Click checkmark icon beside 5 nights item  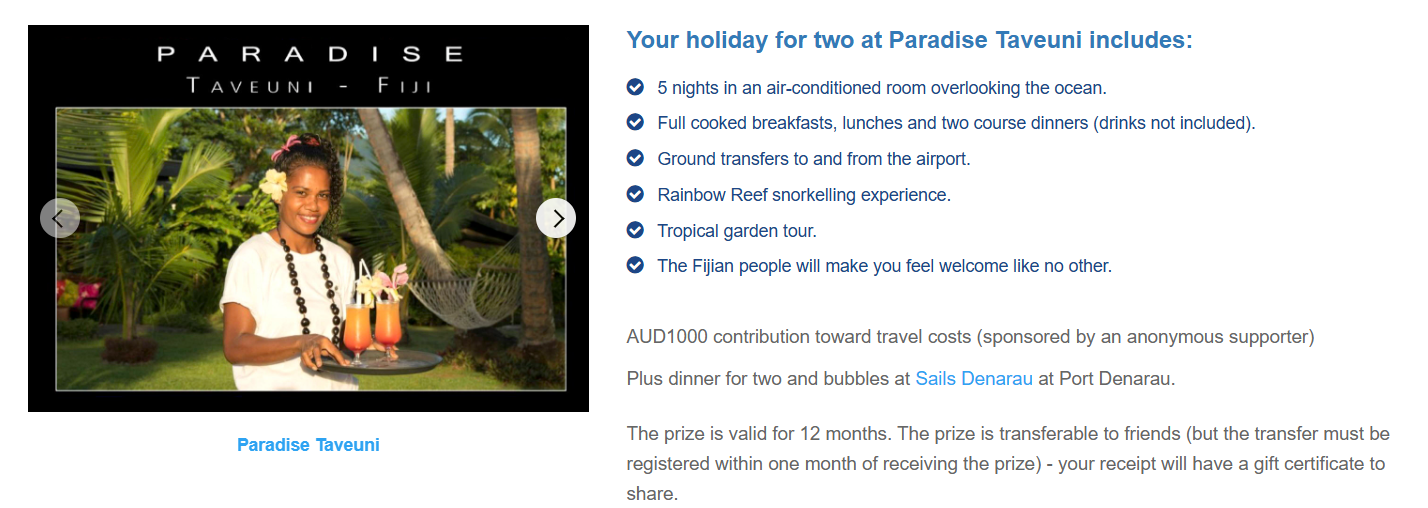(635, 87)
